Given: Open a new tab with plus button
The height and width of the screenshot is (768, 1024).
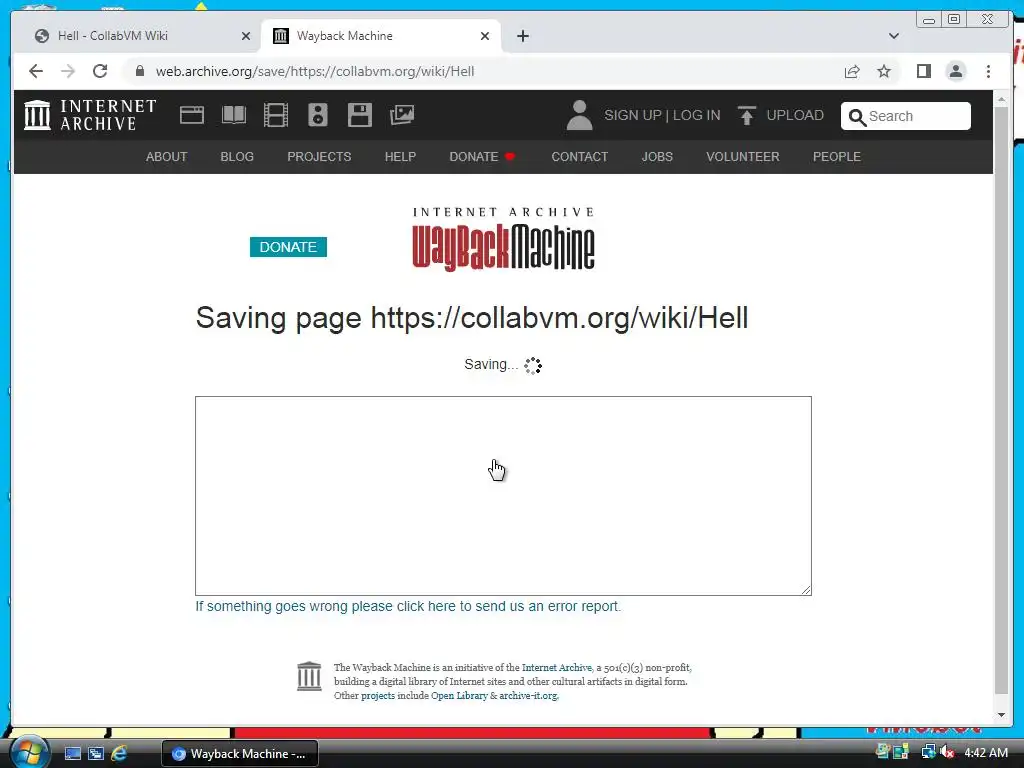Looking at the screenshot, I should 522,36.
